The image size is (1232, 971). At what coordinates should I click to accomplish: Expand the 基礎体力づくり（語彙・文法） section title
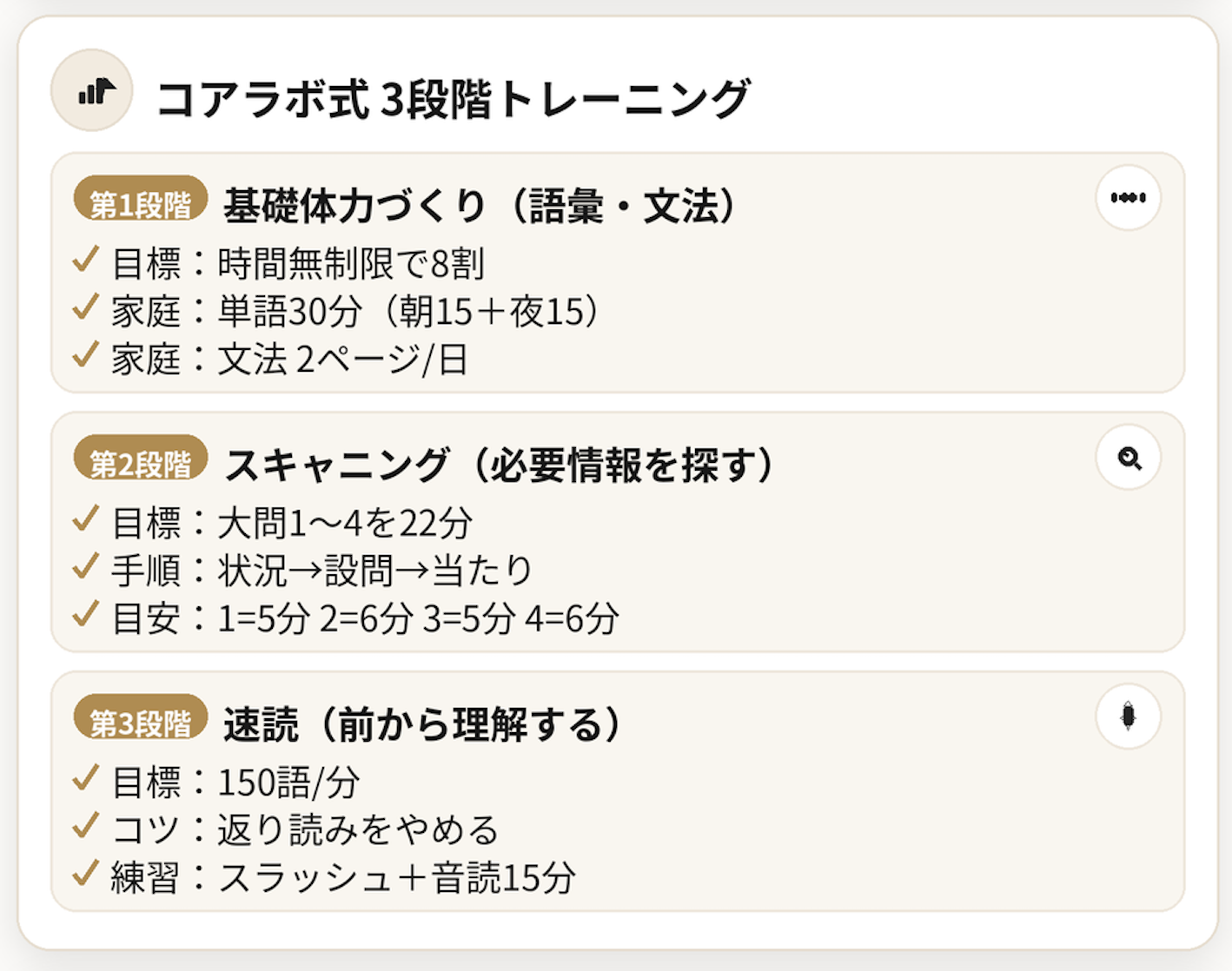[480, 206]
